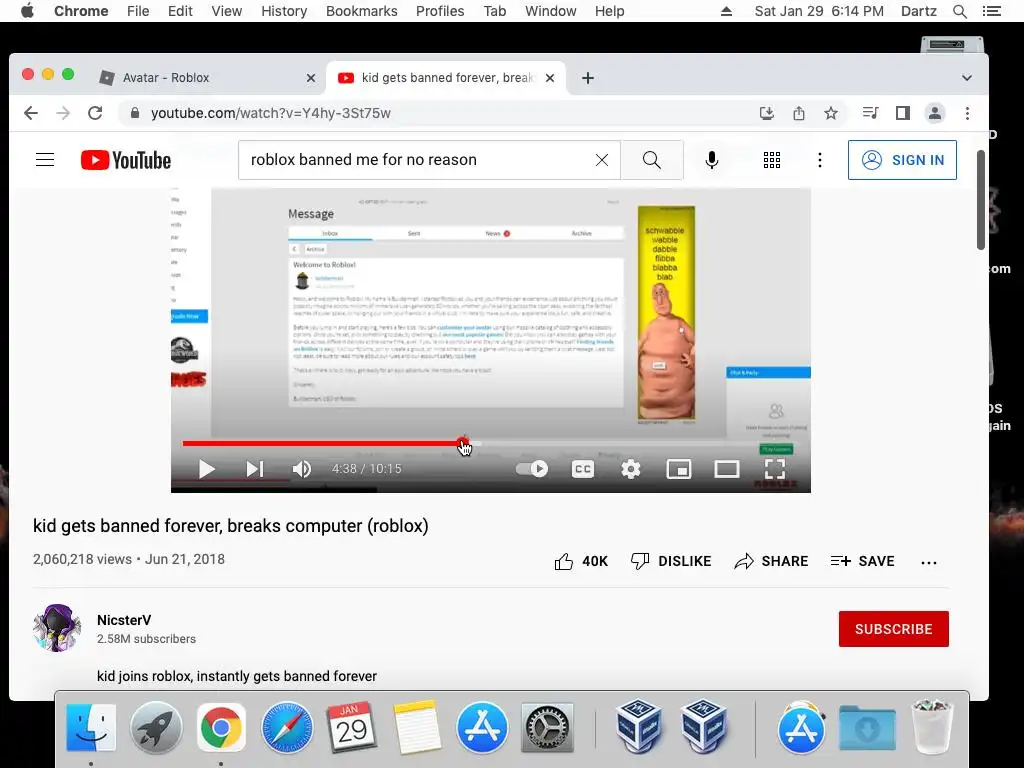Click the address bar URL
The height and width of the screenshot is (768, 1024).
(x=270, y=113)
